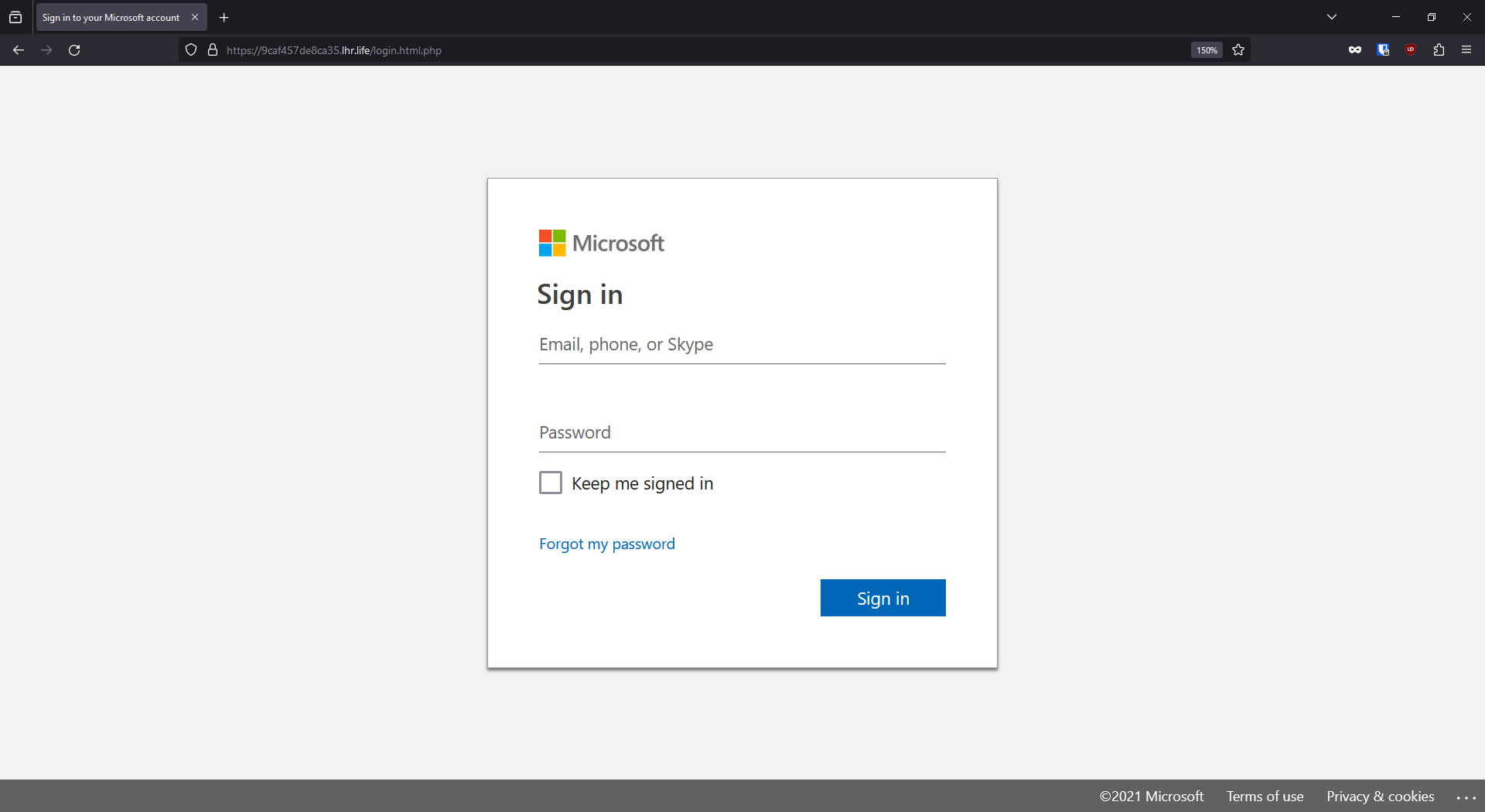Viewport: 1485px width, 812px height.
Task: Open the private browsing mask icon
Action: [1355, 50]
